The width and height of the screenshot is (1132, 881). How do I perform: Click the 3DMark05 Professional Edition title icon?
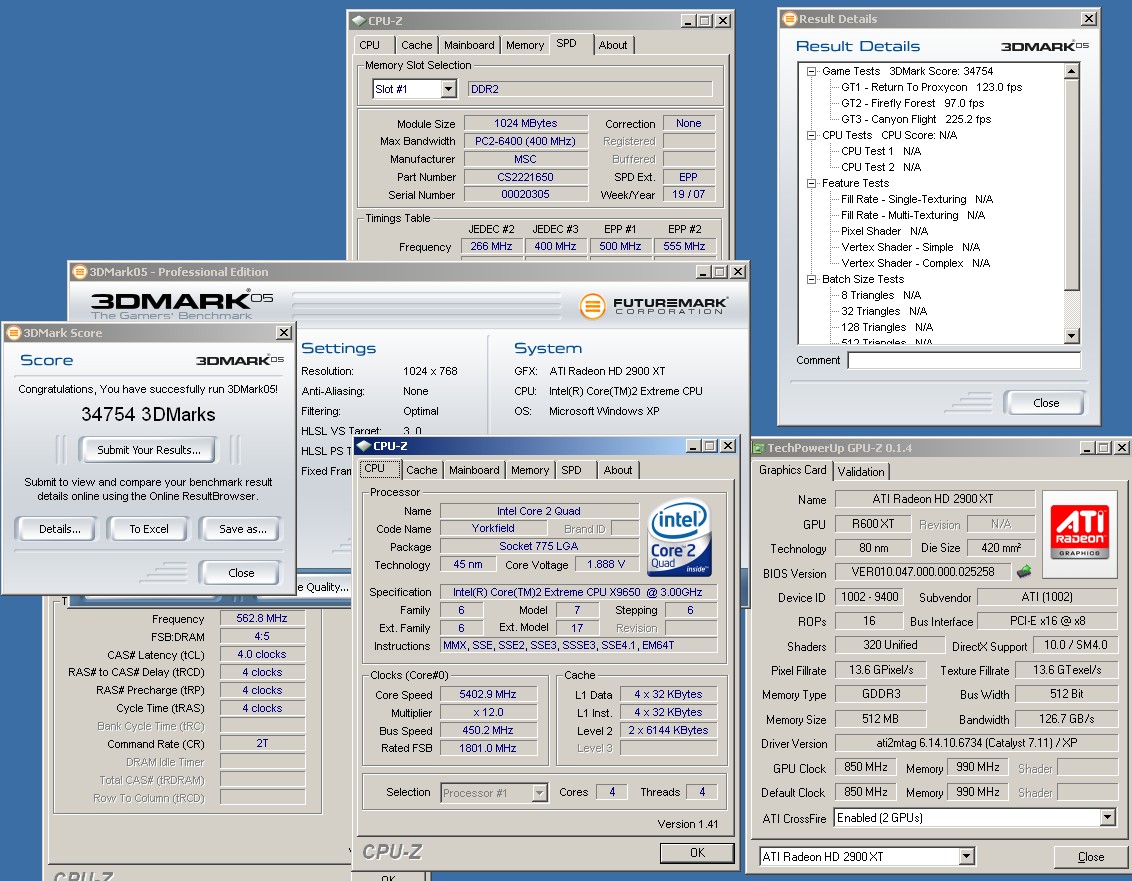[x=79, y=272]
